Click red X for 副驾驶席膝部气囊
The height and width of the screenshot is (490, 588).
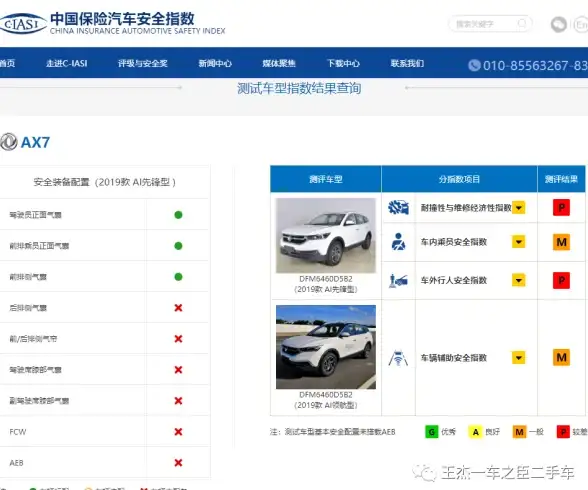(x=178, y=401)
